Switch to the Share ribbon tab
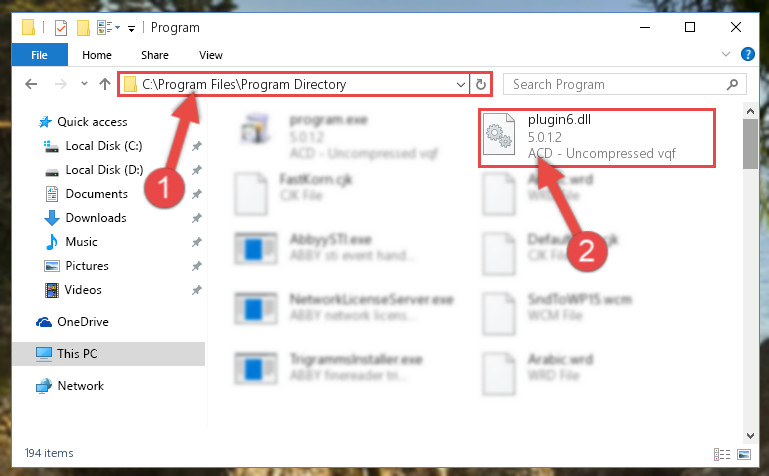Screen dimensions: 769x476 154,55
